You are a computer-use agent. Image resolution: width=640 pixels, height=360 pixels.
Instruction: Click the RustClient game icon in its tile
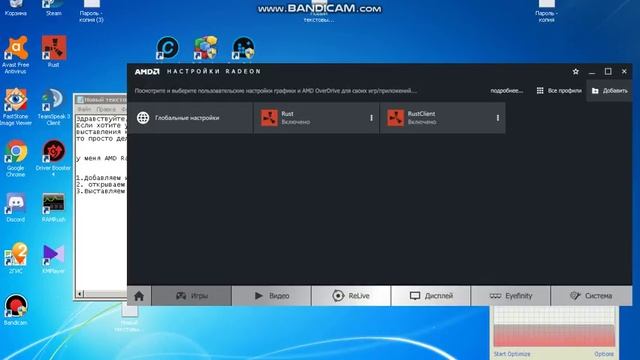pyautogui.click(x=396, y=118)
